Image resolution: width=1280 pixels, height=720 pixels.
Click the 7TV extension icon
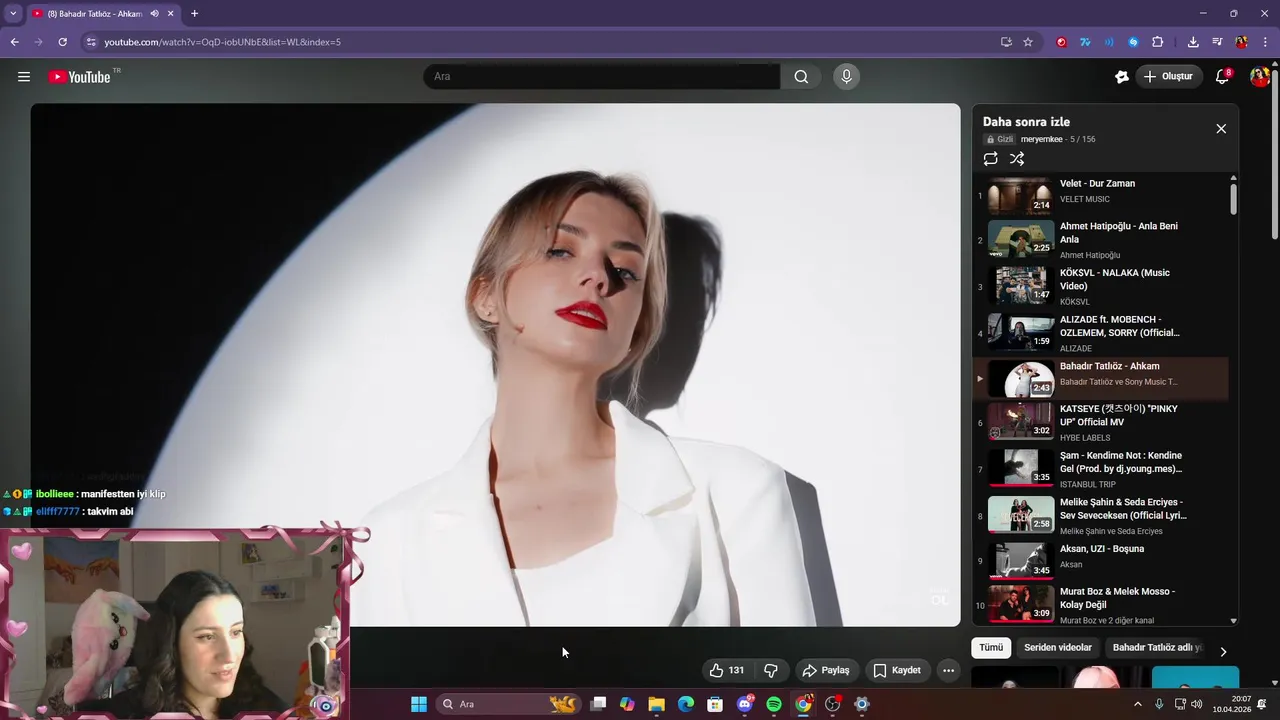(x=1085, y=42)
